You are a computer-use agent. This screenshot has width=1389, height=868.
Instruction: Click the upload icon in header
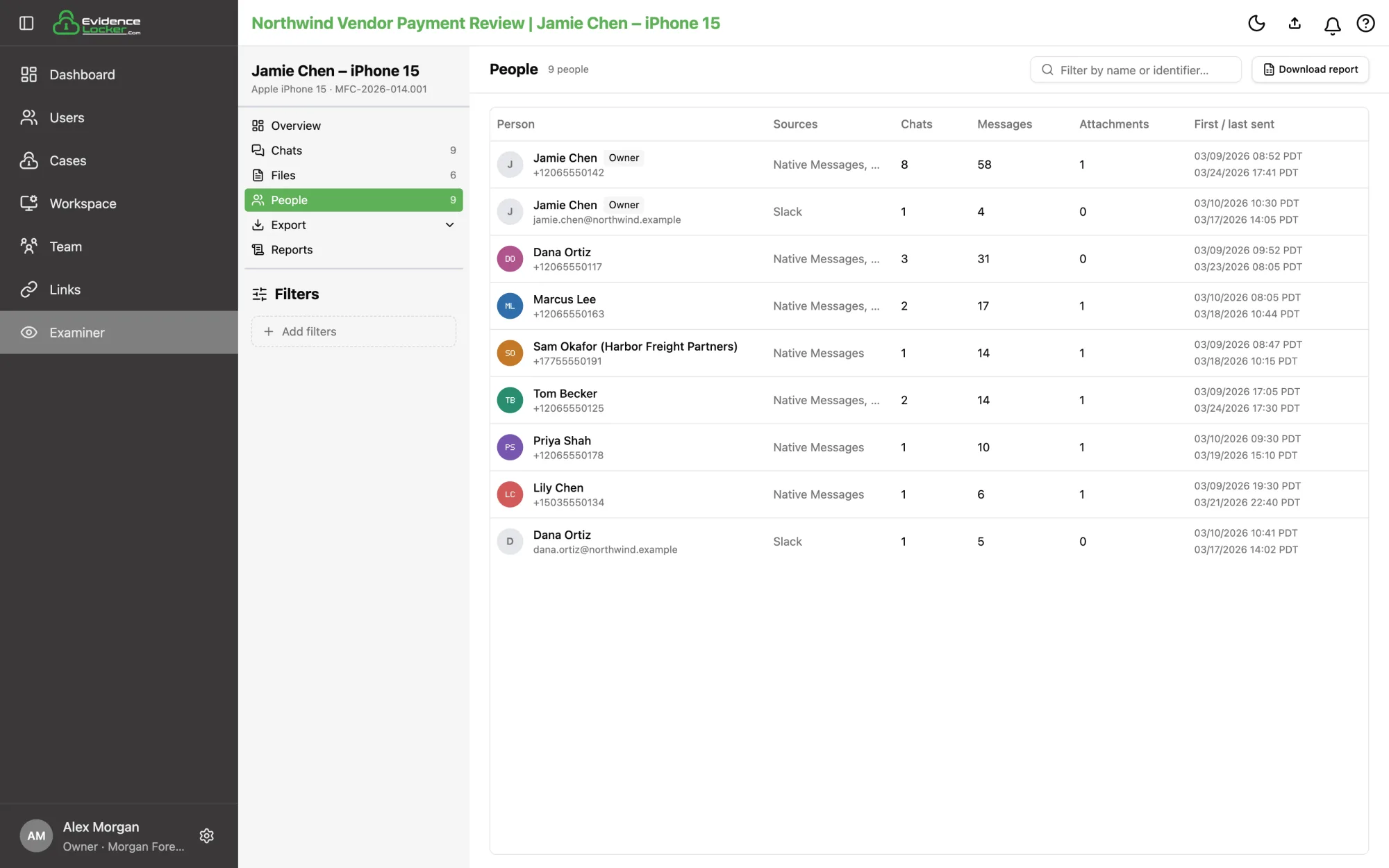point(1295,23)
